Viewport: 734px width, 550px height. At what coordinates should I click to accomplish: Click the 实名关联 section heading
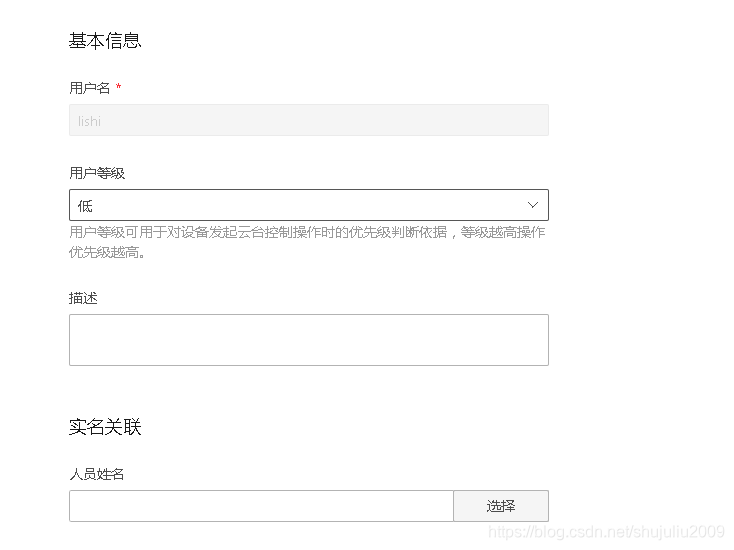105,427
